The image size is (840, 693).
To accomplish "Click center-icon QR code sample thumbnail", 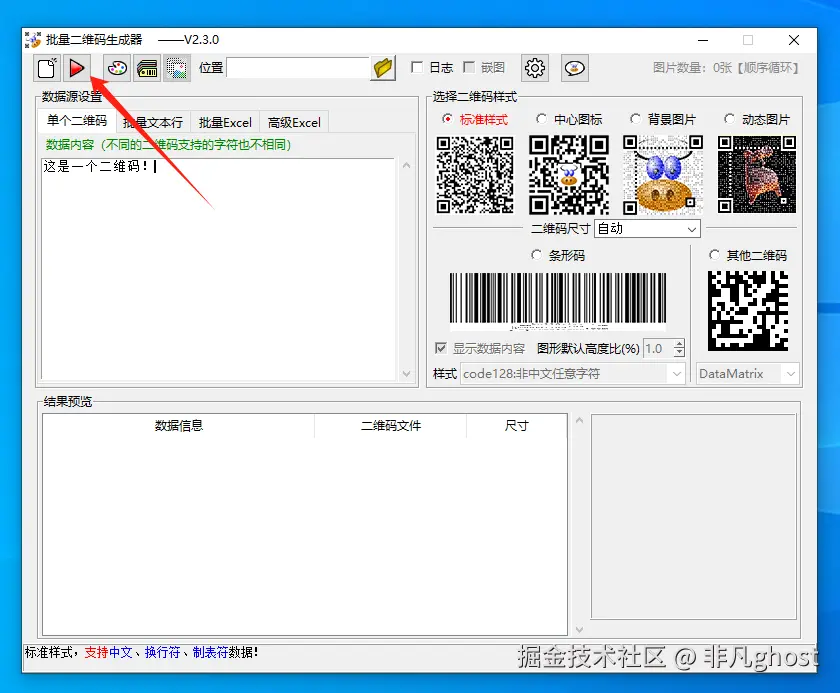I will 569,175.
